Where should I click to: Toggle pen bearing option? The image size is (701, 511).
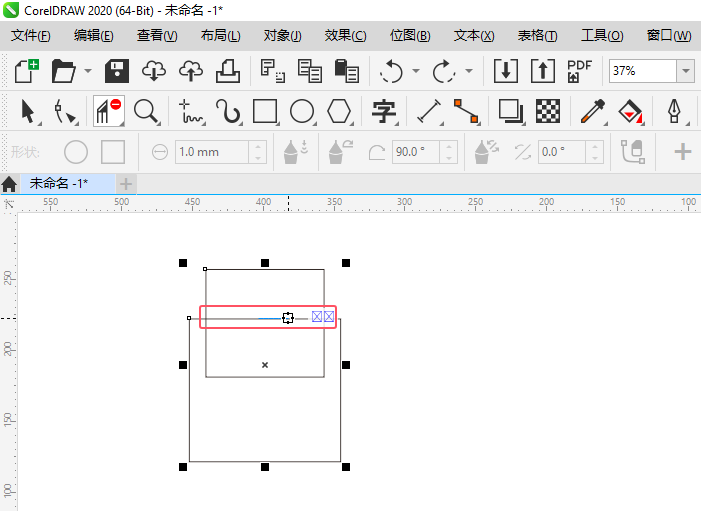click(486, 152)
